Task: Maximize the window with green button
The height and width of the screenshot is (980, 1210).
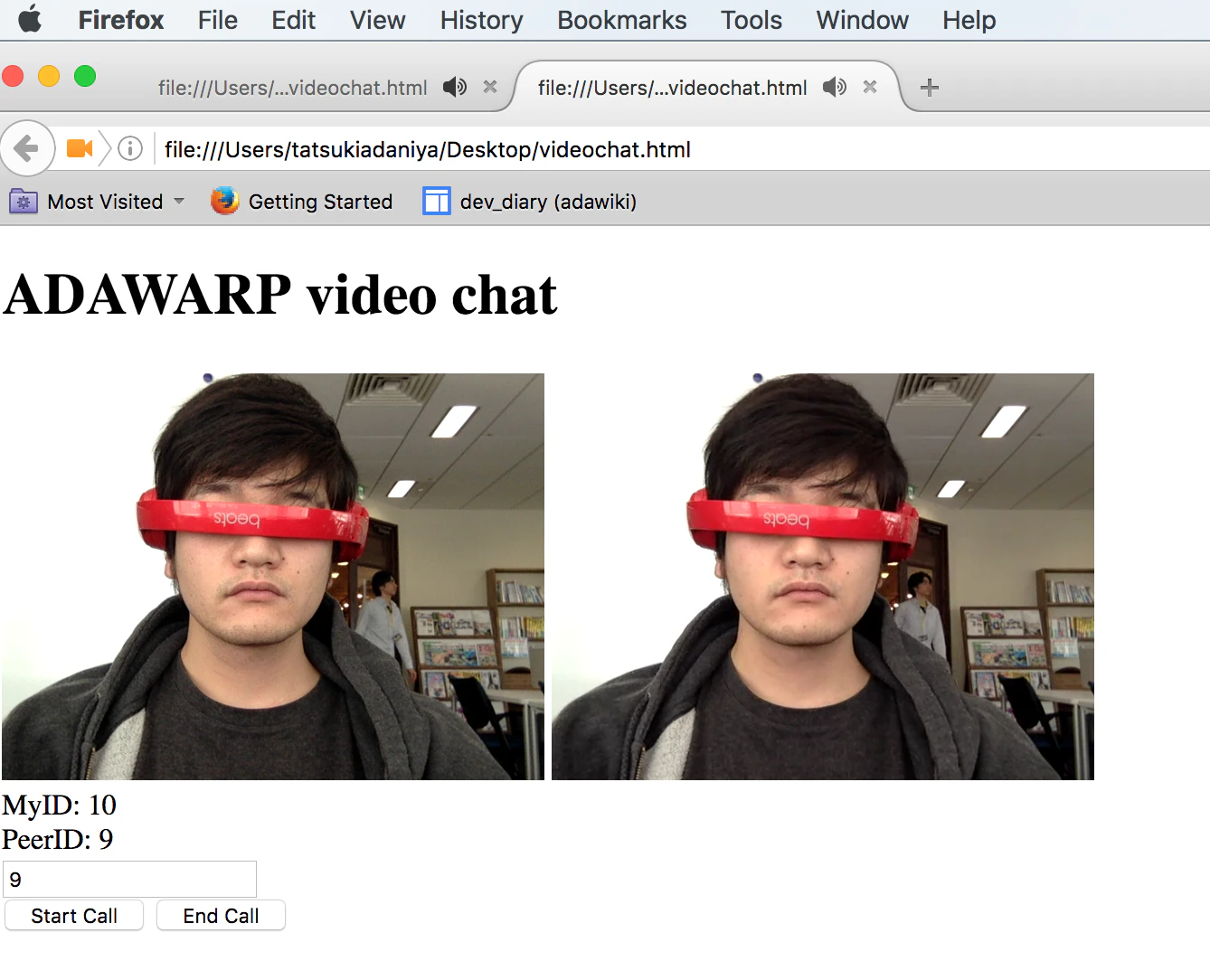Action: click(85, 76)
